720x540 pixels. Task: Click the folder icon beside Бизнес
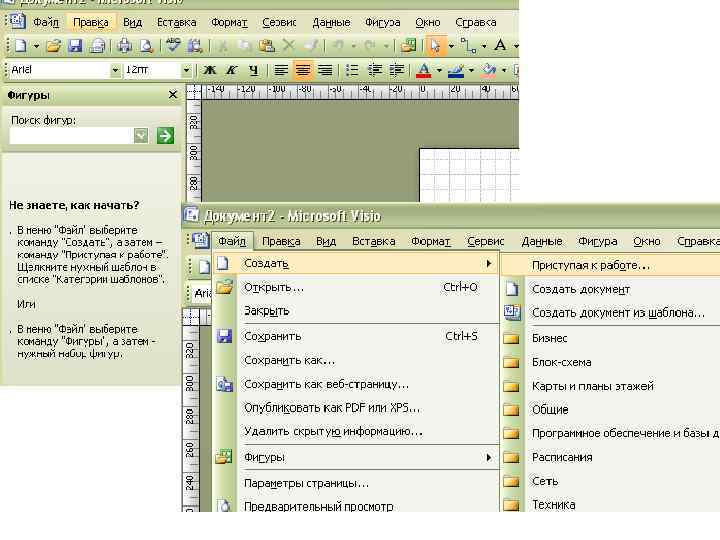pos(511,339)
